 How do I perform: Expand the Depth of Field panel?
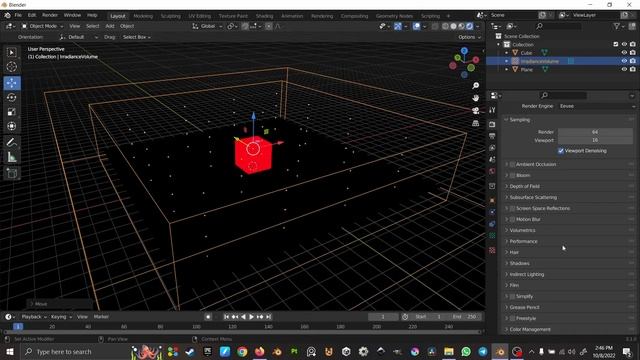[x=524, y=186]
